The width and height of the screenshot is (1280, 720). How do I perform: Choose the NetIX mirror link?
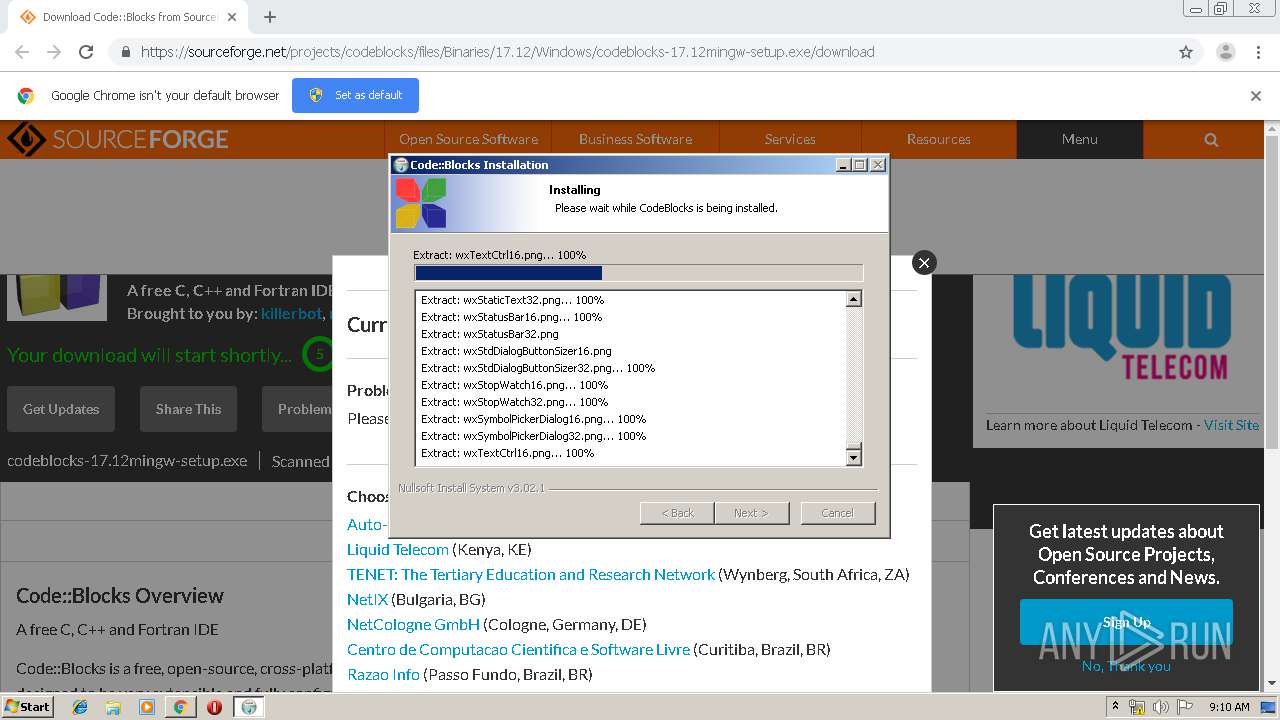point(367,599)
